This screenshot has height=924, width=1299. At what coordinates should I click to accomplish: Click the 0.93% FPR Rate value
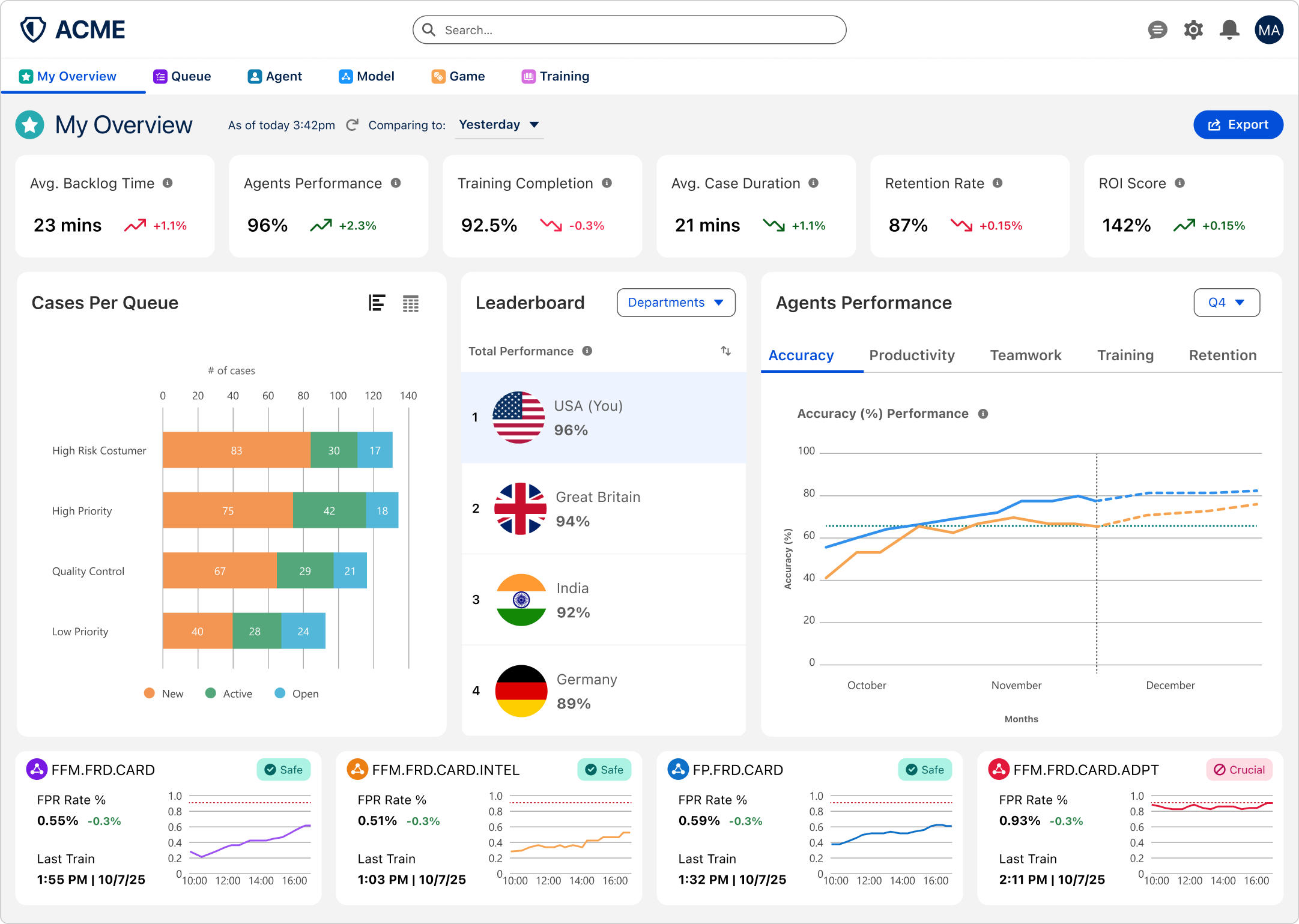(1019, 821)
